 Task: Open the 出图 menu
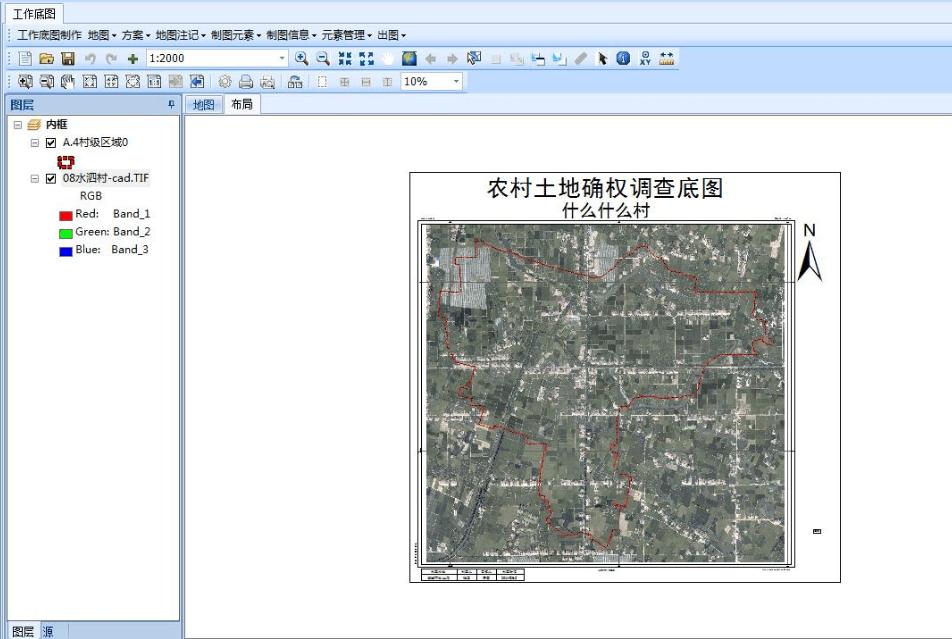pyautogui.click(x=391, y=35)
